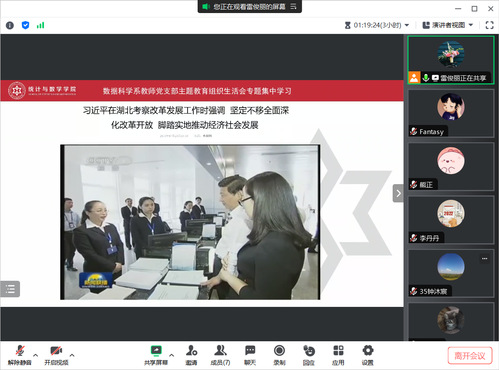Toggle the left sidebar list button
The height and width of the screenshot is (370, 499).
(10, 289)
